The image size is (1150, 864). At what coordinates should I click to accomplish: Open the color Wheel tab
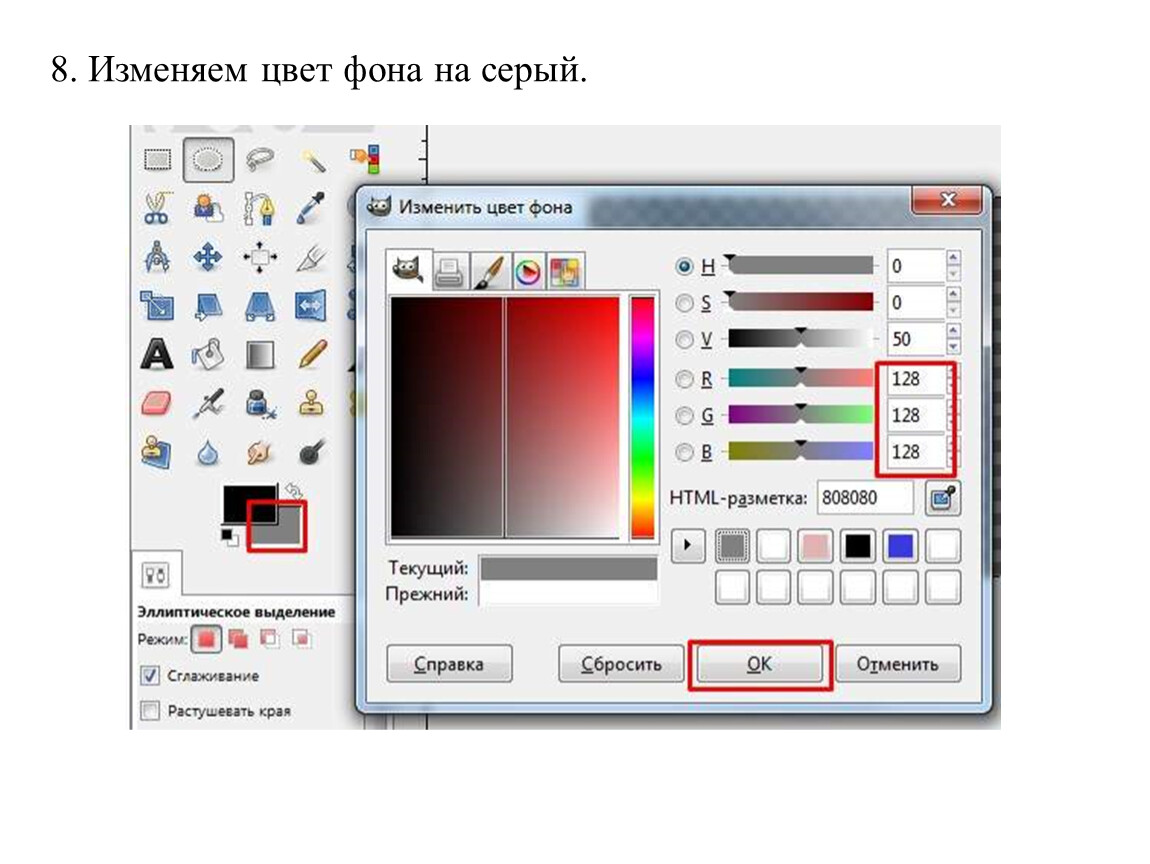pyautogui.click(x=528, y=273)
